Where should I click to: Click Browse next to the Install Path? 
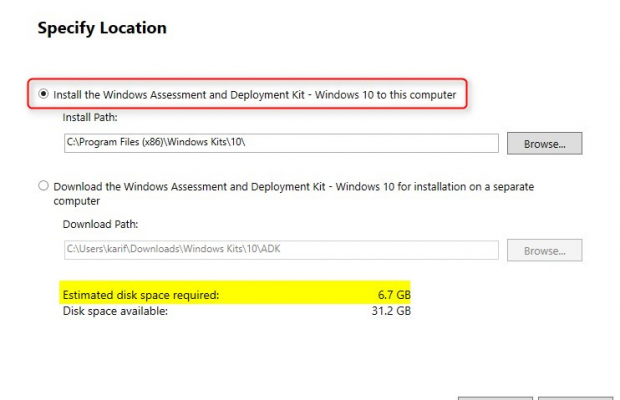(544, 143)
